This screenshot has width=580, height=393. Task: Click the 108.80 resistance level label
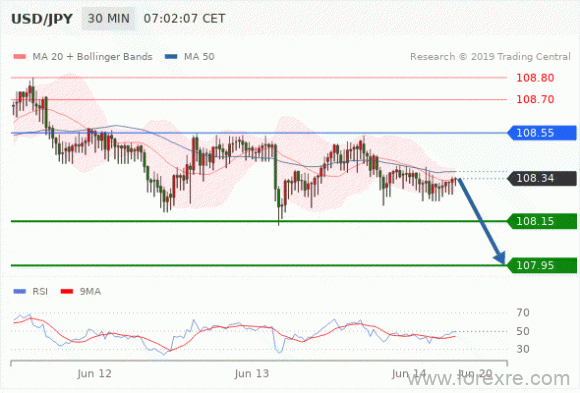(535, 78)
